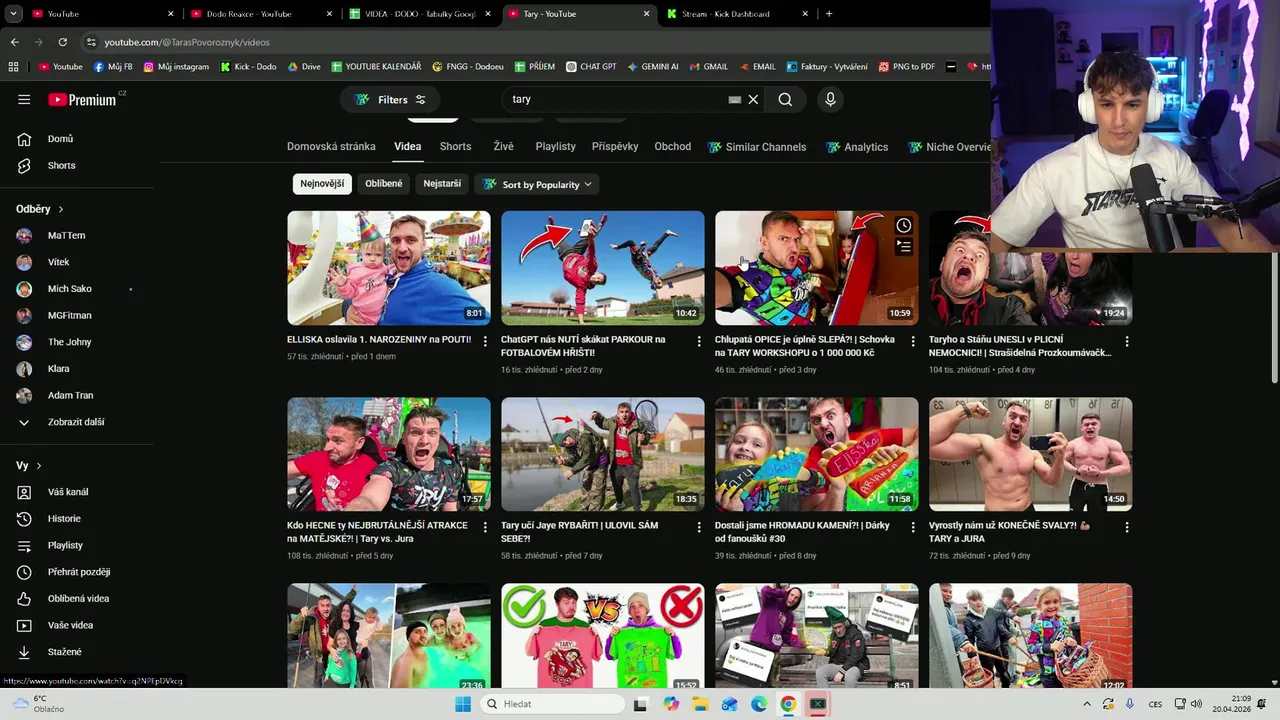Open a new browser tab with the plus

point(829,14)
